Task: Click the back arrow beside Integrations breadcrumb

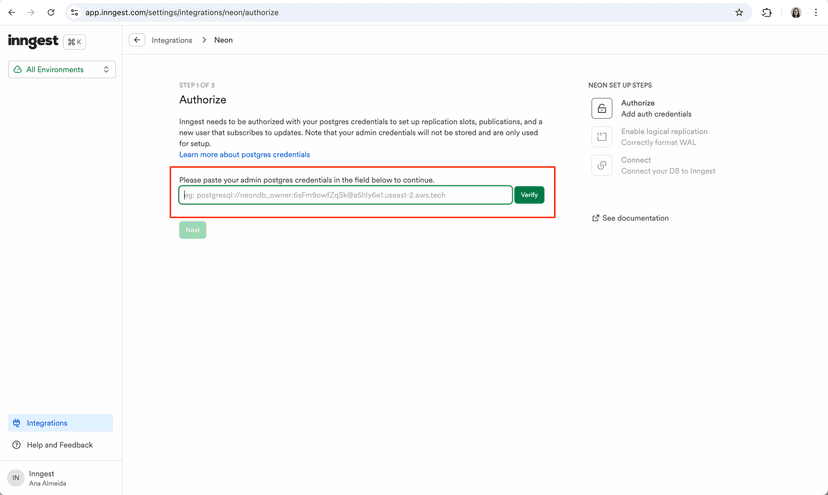Action: pos(137,40)
